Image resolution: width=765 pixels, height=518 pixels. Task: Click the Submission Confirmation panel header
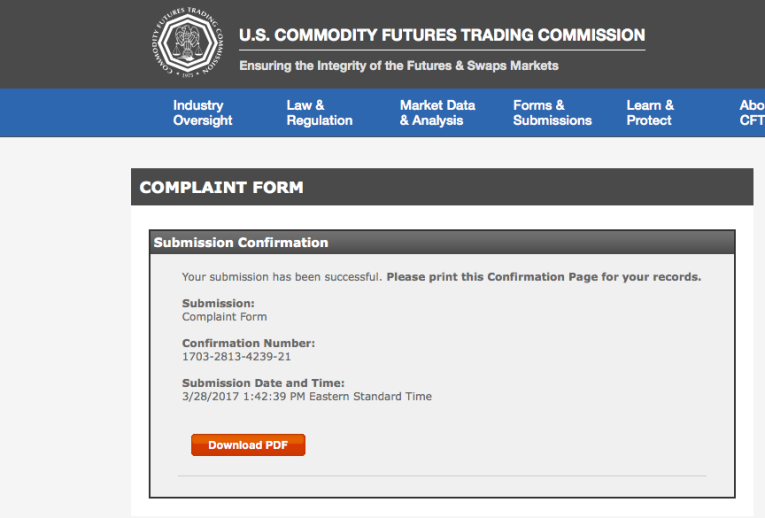(241, 242)
